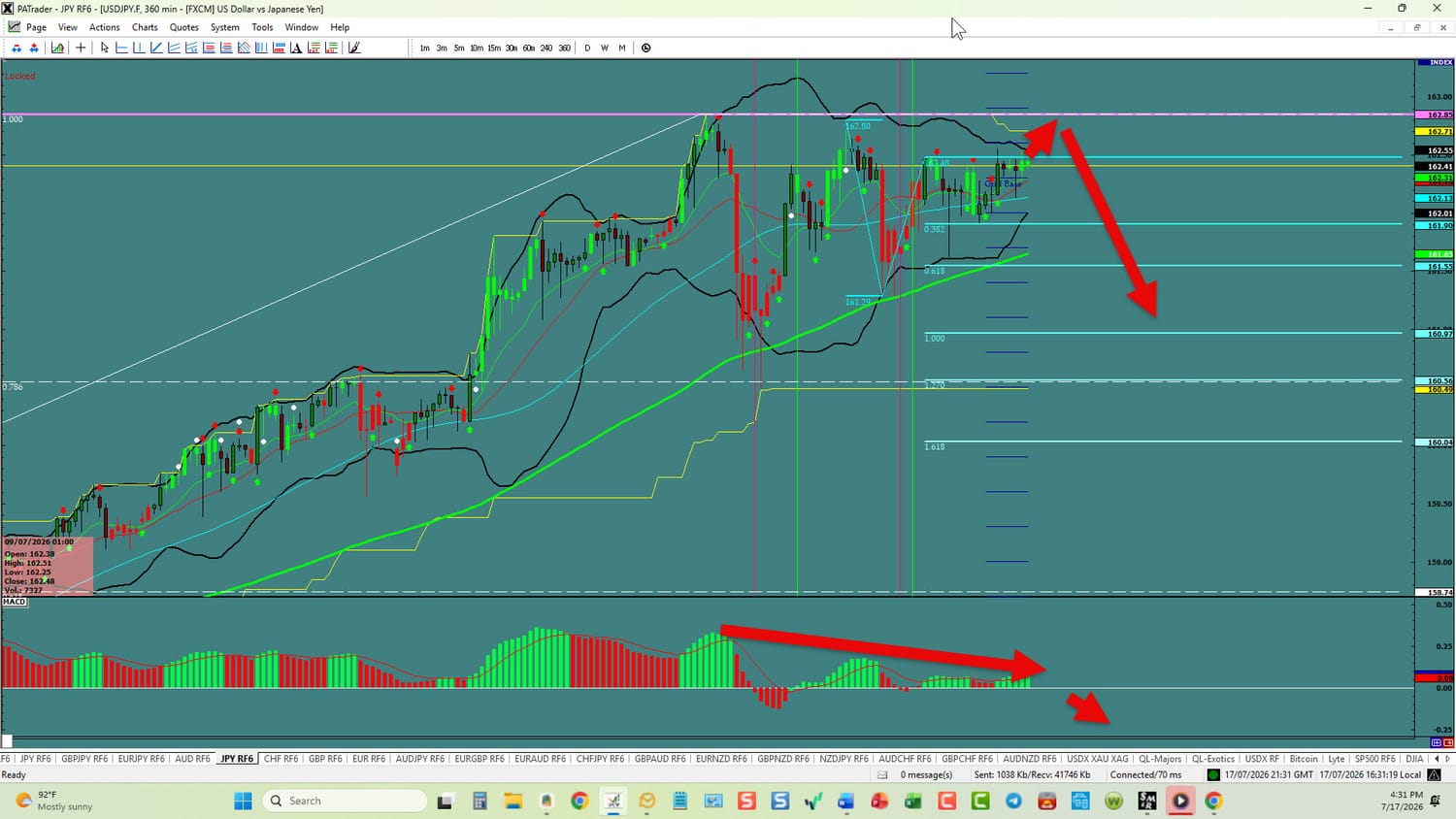This screenshot has height=819, width=1456.
Task: Open the Help menu
Action: (x=340, y=27)
